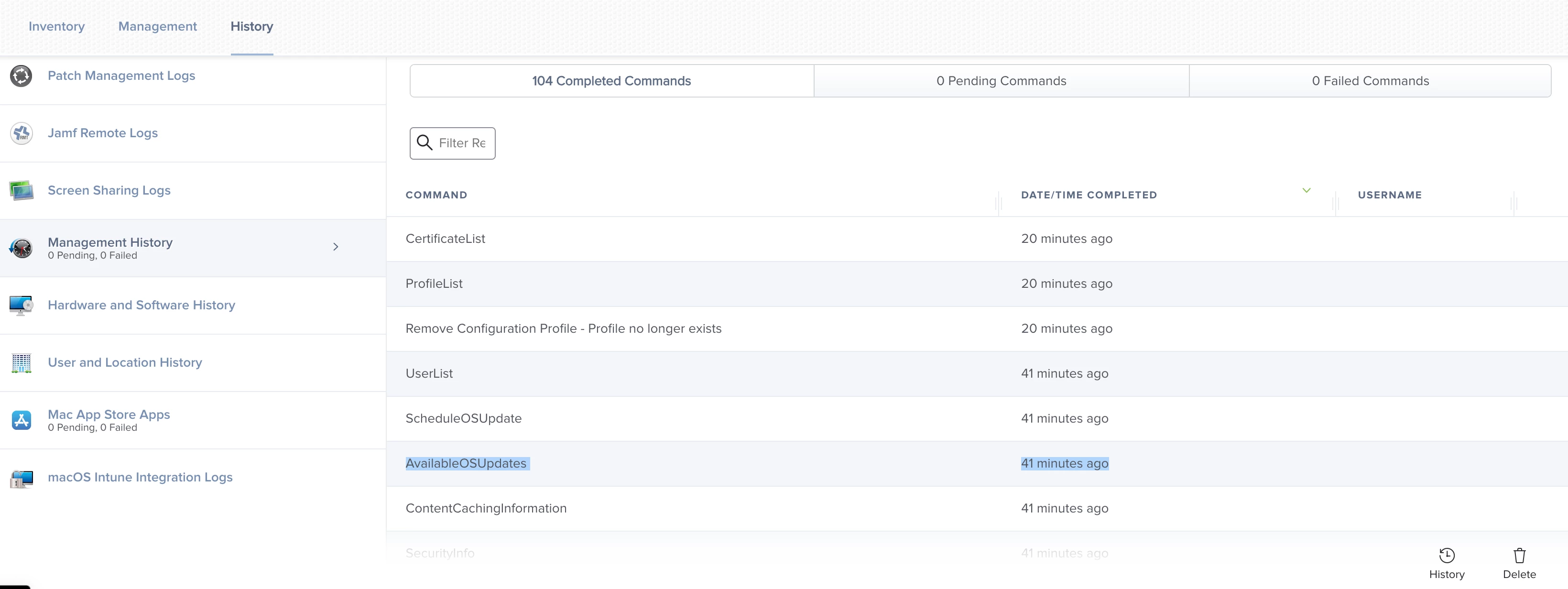Click the Management History gauge icon
The image size is (1568, 589).
pos(22,248)
